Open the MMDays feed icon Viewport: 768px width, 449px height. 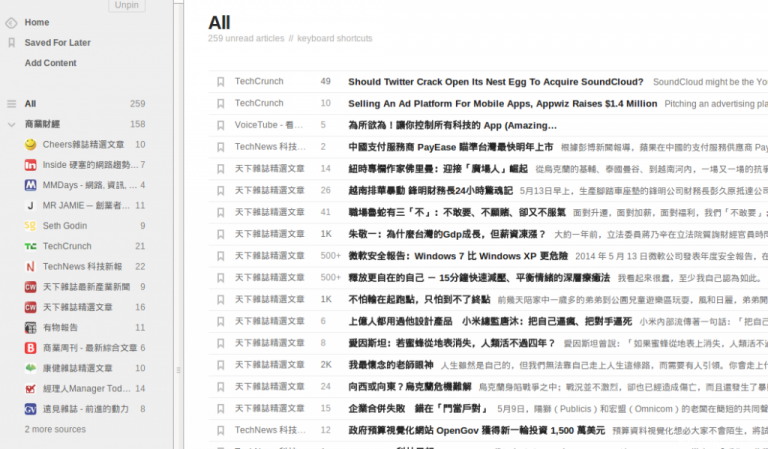(30, 185)
